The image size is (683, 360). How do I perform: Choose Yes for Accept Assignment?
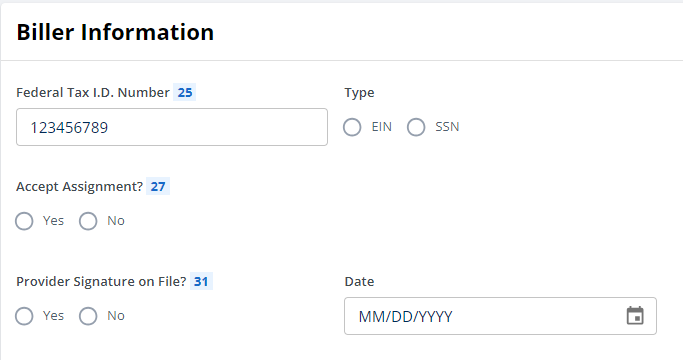point(24,221)
